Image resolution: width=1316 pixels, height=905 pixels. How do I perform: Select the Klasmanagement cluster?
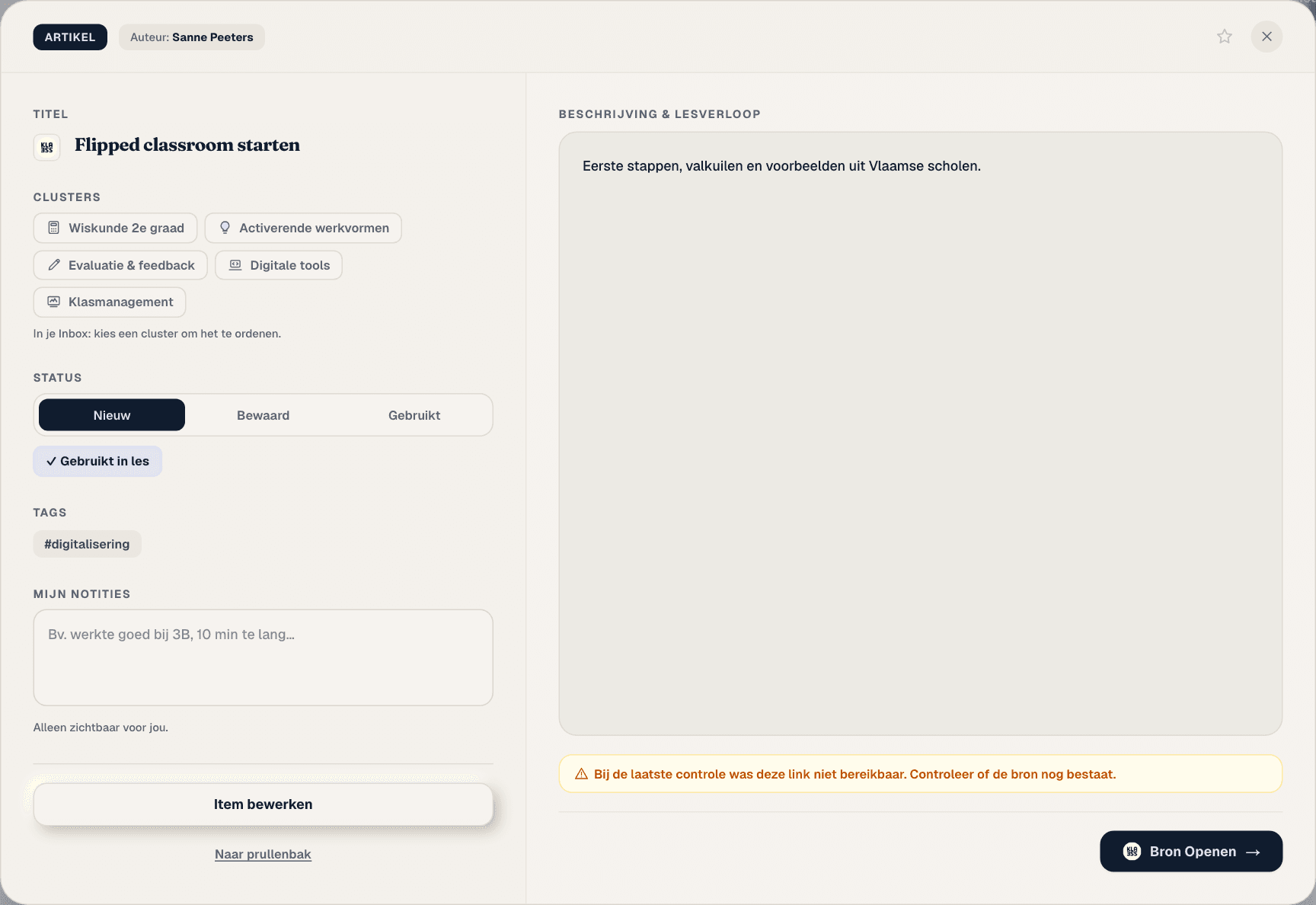(x=110, y=302)
